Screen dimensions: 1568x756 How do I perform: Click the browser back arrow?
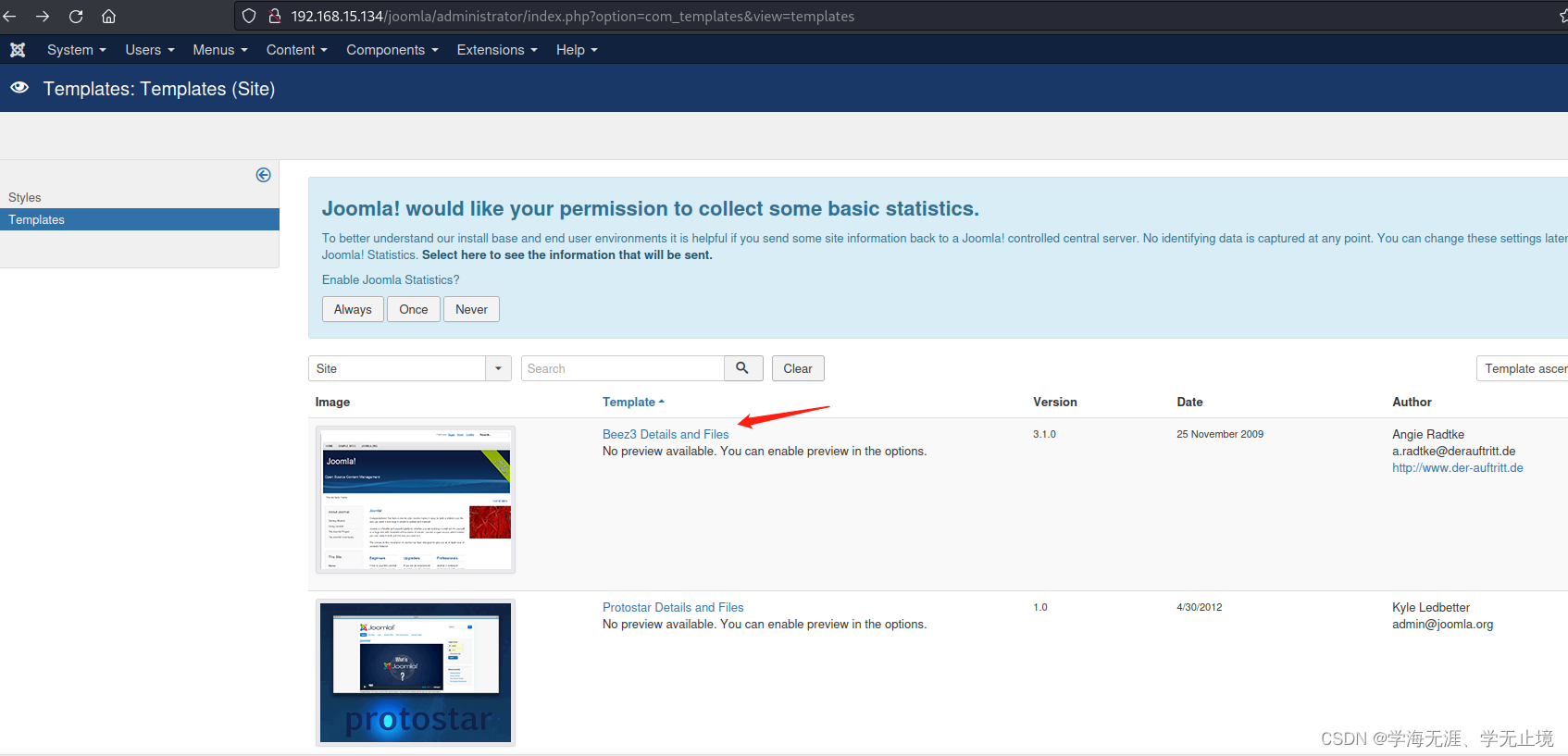(x=9, y=17)
